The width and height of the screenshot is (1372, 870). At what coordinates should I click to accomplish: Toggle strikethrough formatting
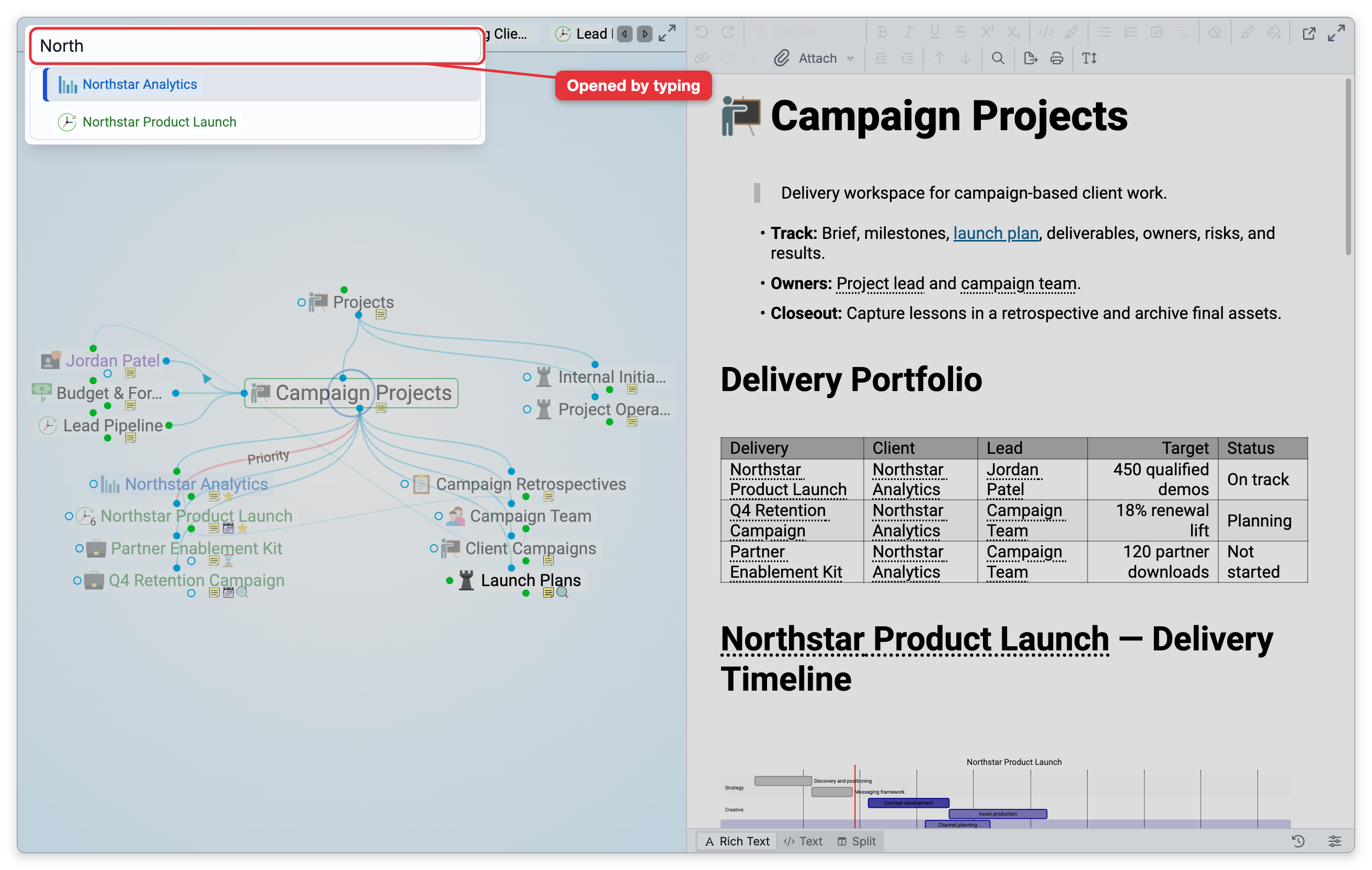point(961,32)
